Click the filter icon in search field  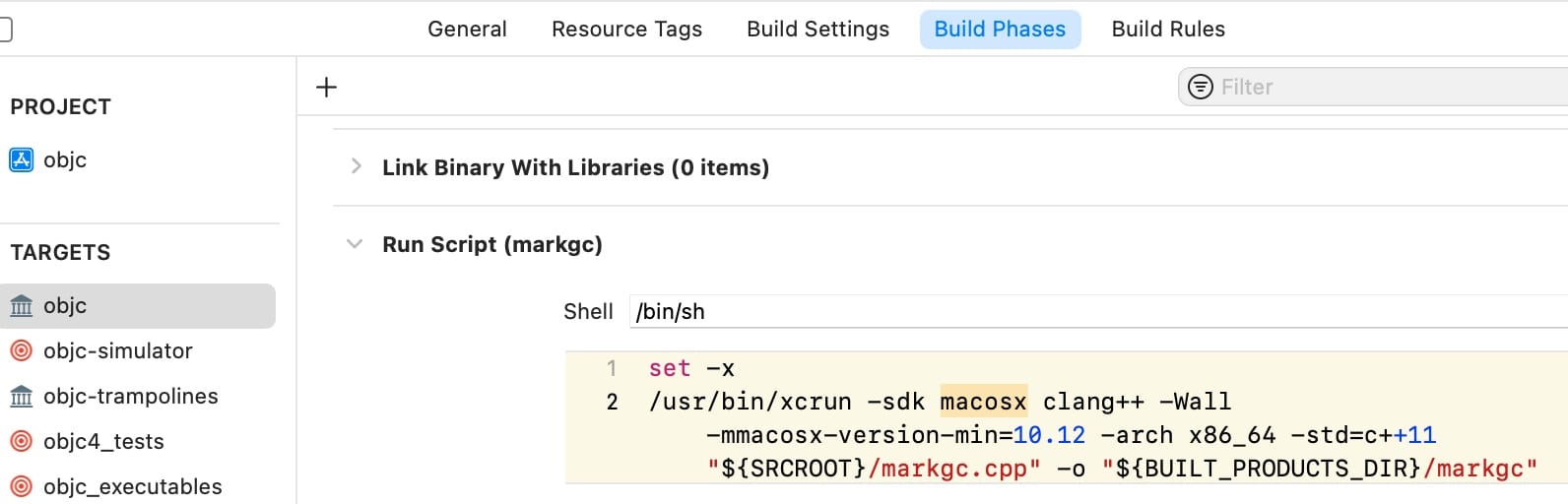pyautogui.click(x=1200, y=87)
